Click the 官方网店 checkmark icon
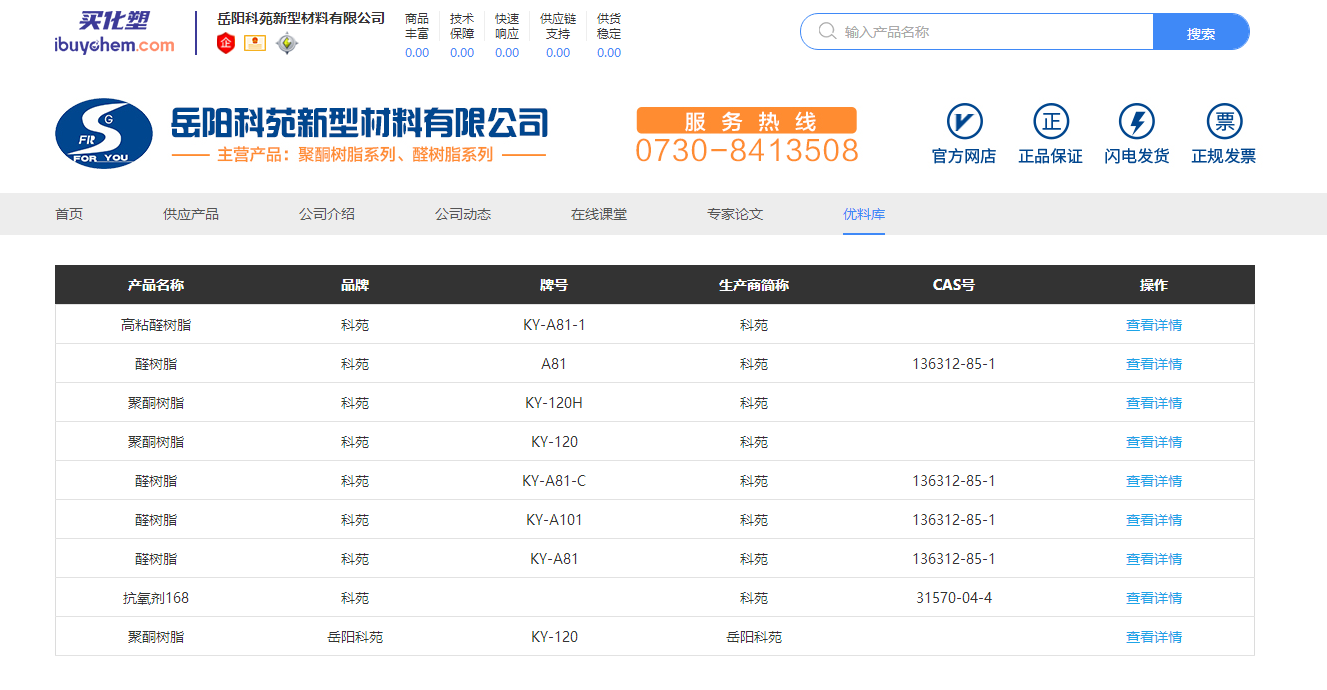Viewport: 1327px width, 690px height. [964, 122]
